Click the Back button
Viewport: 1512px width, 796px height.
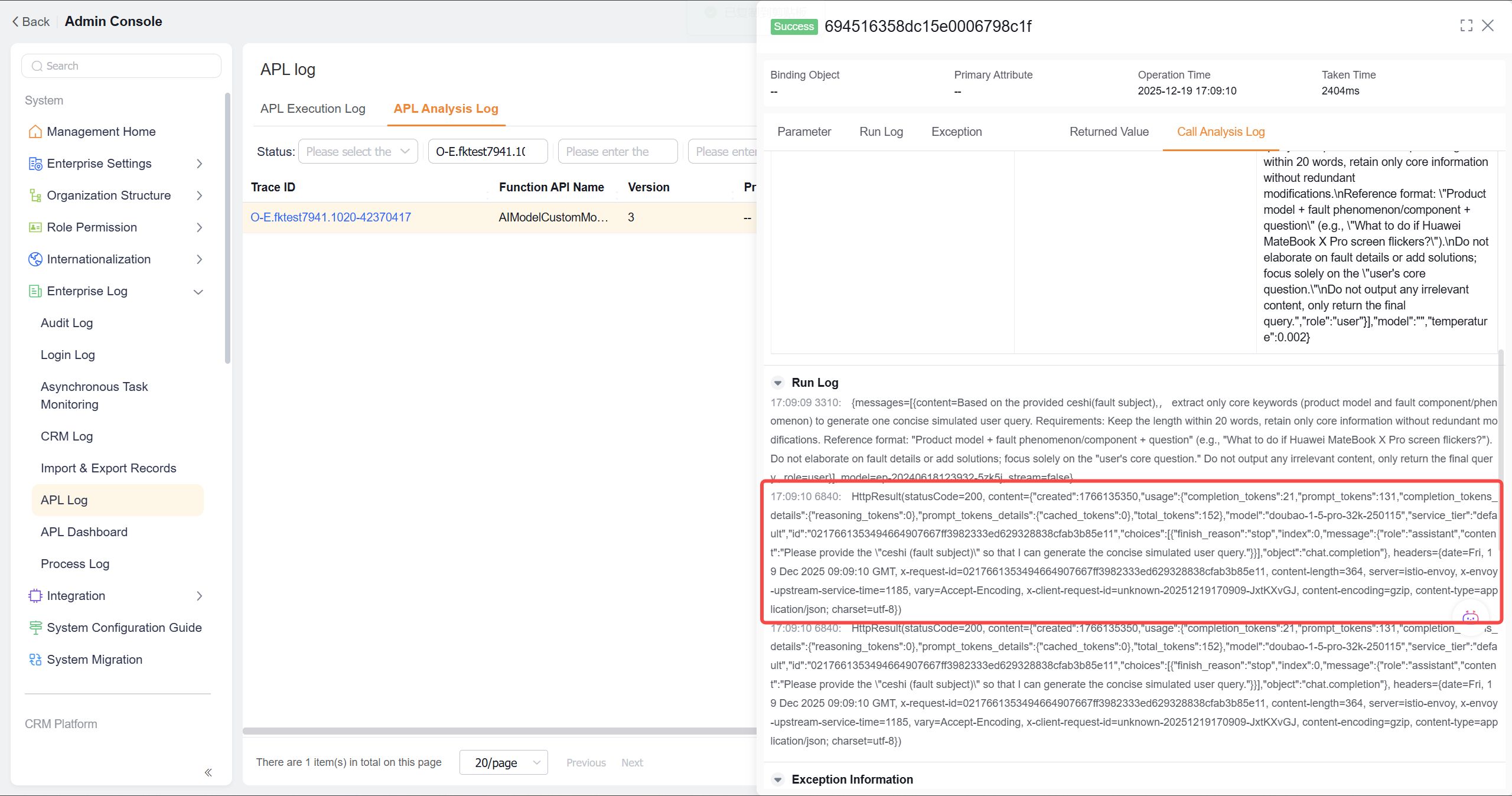[x=31, y=22]
